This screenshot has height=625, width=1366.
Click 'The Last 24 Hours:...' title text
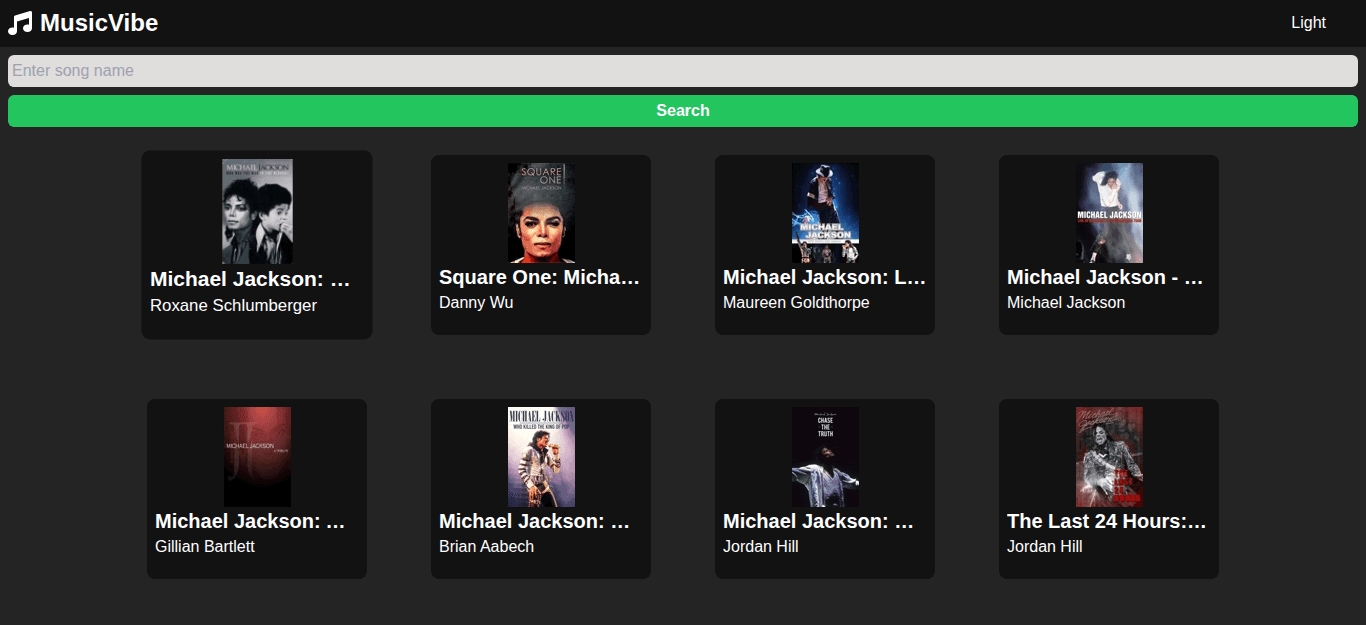(x=1108, y=521)
